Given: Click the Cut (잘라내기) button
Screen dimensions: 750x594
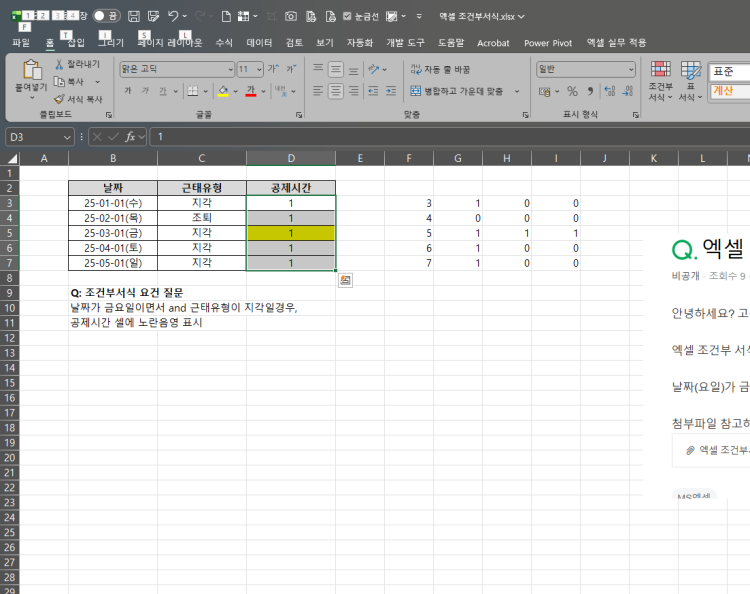Looking at the screenshot, I should point(77,64).
